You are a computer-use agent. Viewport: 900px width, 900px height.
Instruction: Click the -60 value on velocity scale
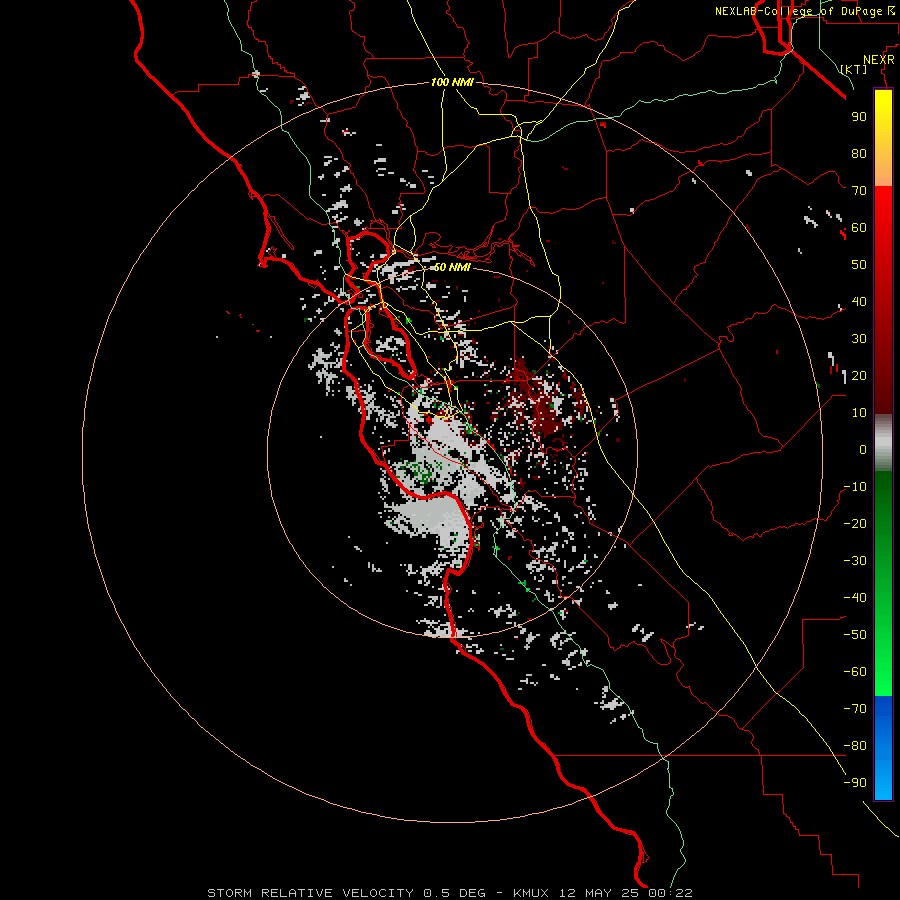[855, 672]
